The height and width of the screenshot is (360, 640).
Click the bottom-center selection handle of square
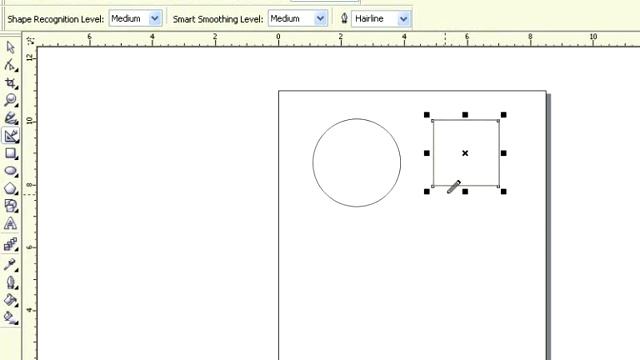click(465, 191)
